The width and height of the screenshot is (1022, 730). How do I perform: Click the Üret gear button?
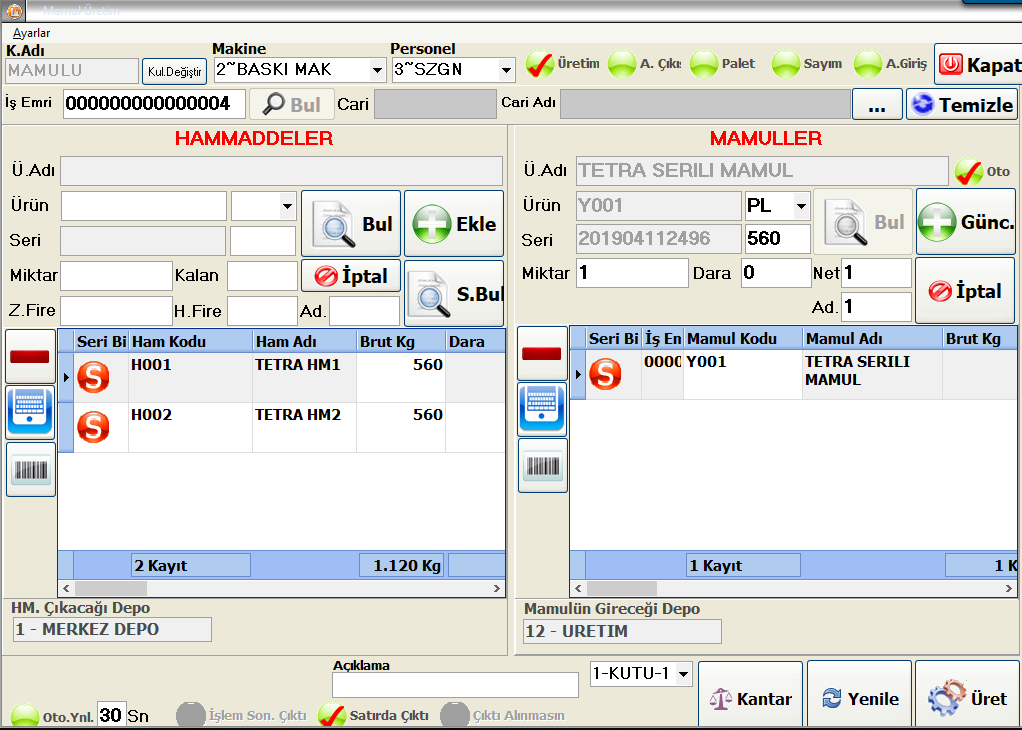point(966,698)
